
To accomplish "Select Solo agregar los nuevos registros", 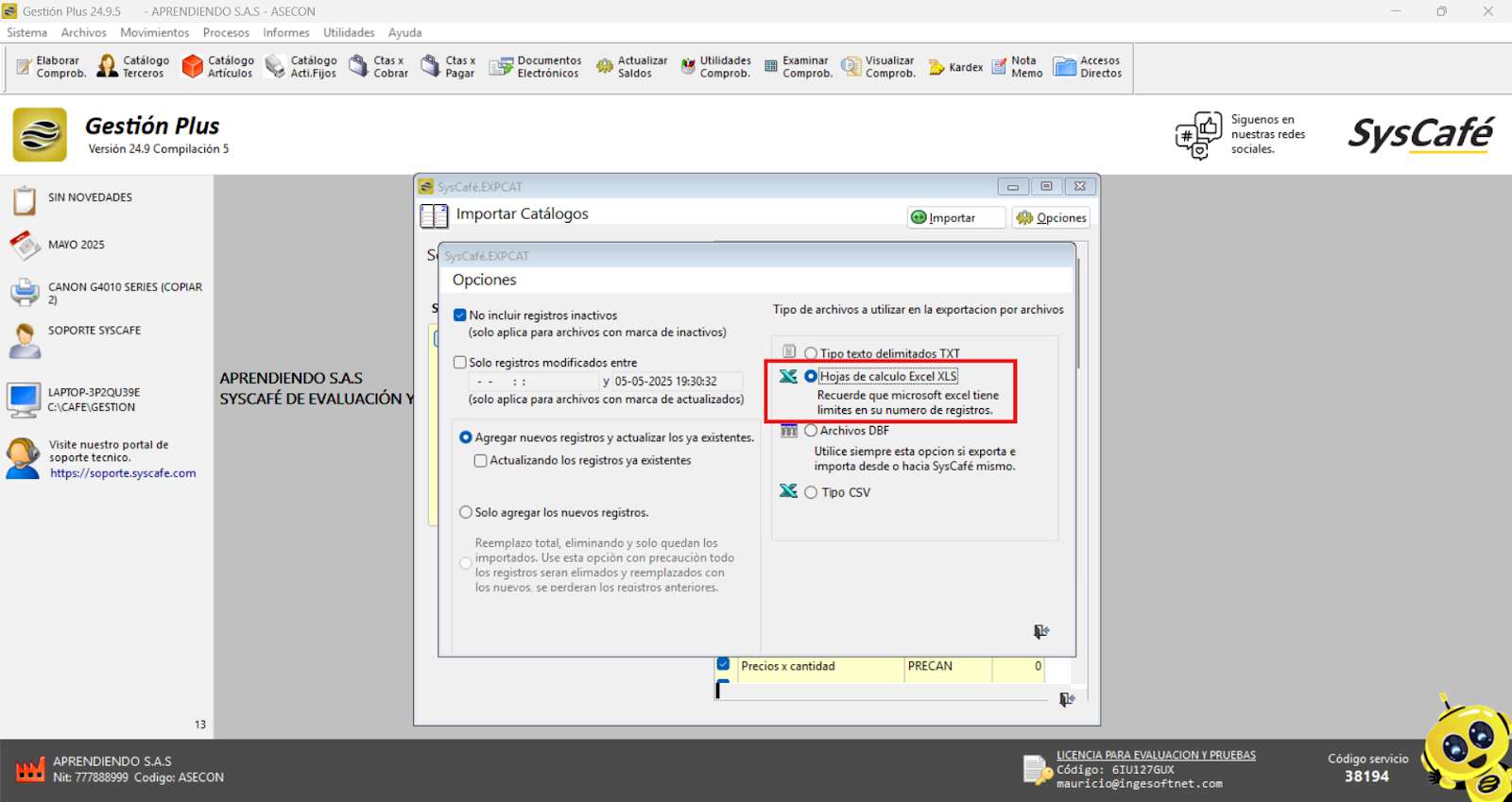I will 466,513.
